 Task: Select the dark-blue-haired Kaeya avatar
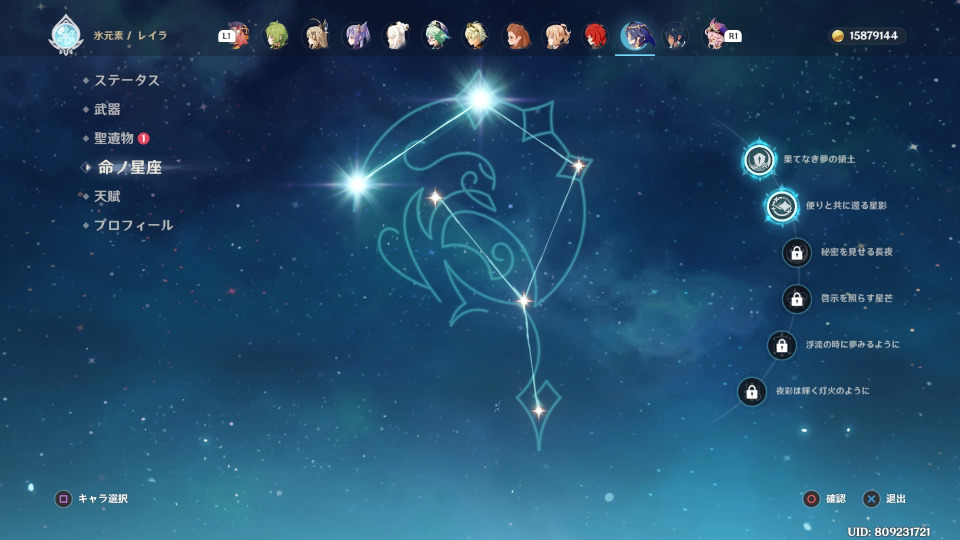675,36
